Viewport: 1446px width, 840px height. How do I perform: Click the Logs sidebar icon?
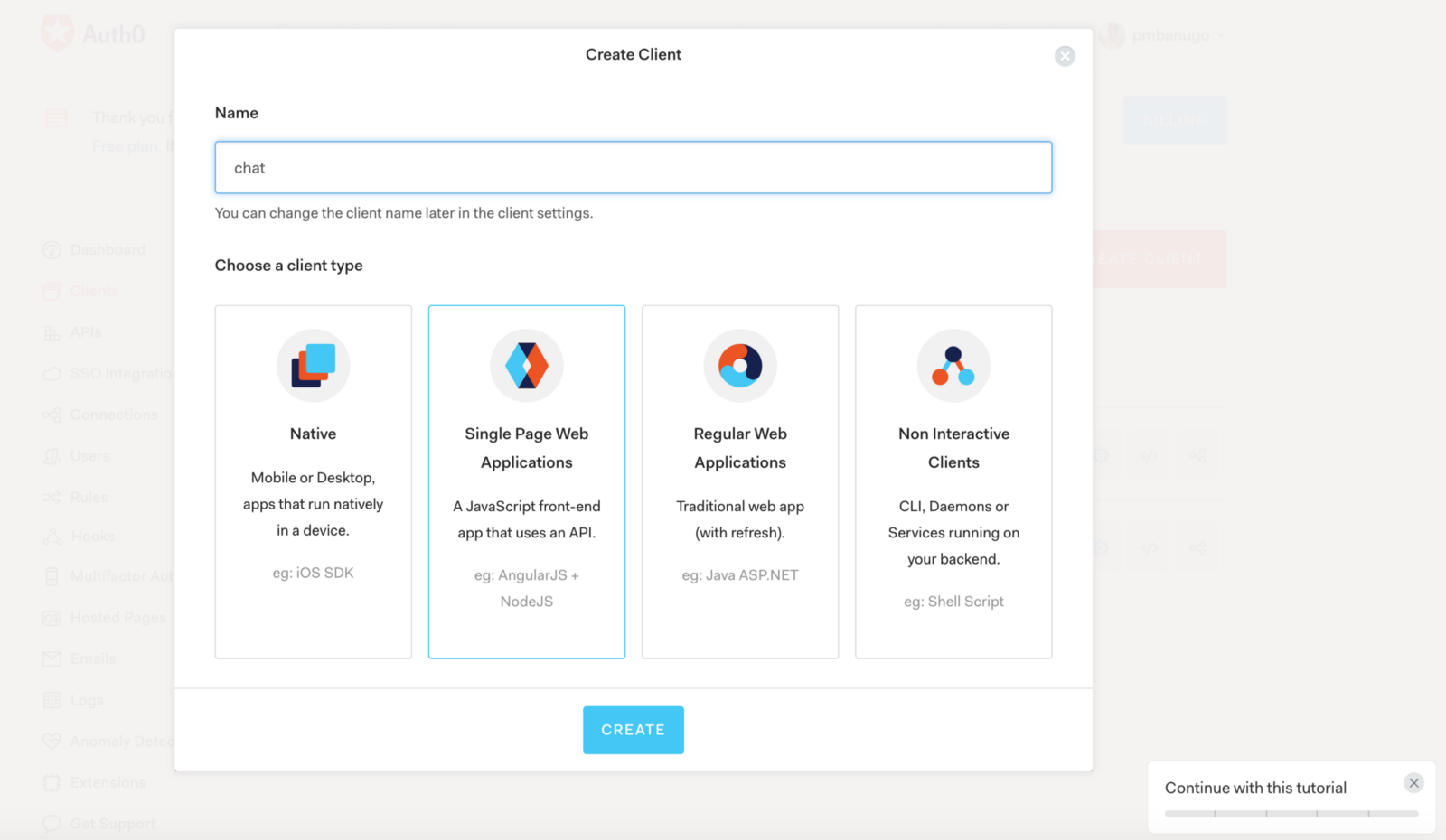(52, 700)
